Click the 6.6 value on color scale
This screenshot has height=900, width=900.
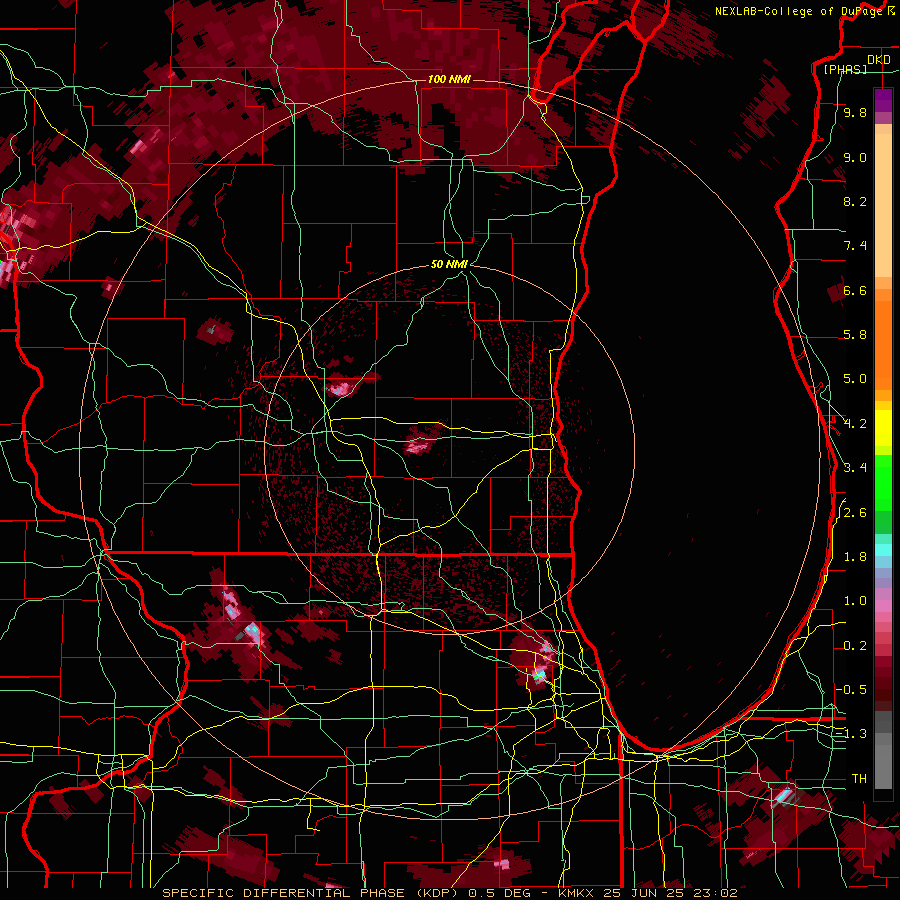point(855,290)
